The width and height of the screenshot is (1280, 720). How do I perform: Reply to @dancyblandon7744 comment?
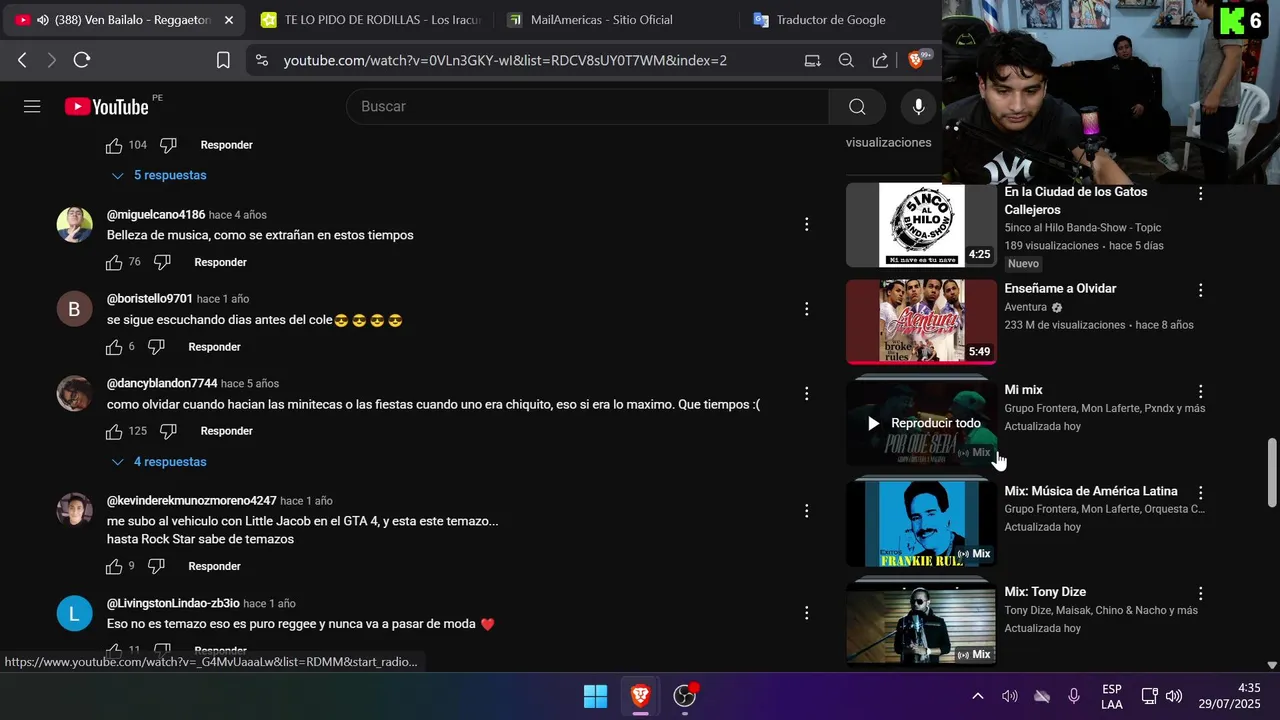pos(226,431)
